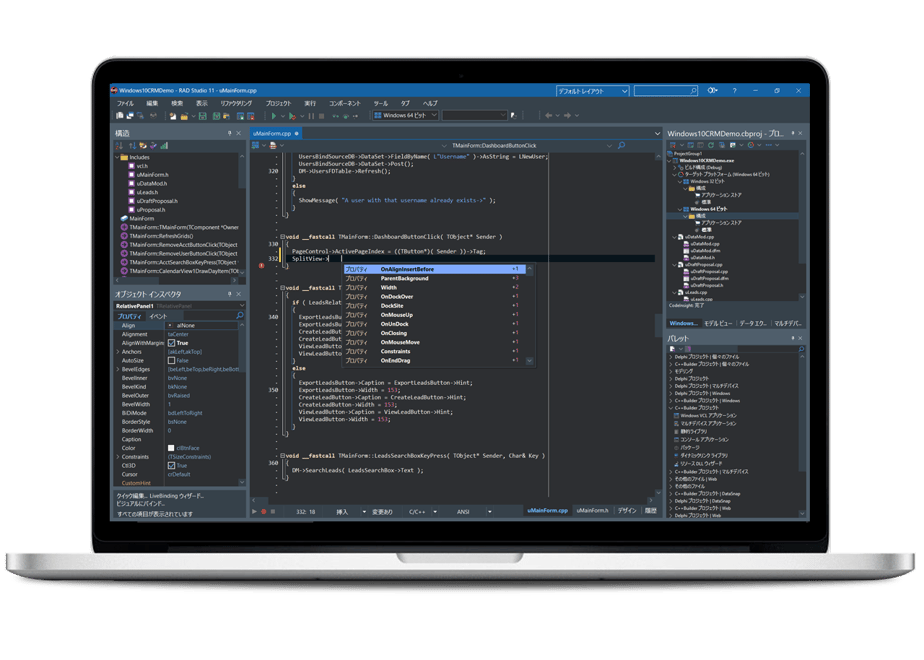Run the project with the green play icon
This screenshot has height=660, width=924.
click(x=273, y=115)
